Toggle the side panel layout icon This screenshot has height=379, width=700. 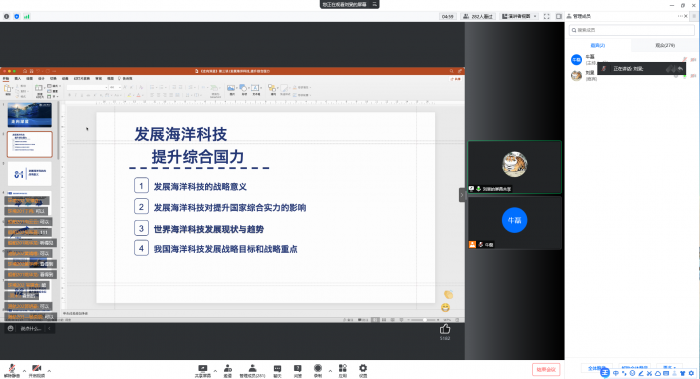click(558, 16)
